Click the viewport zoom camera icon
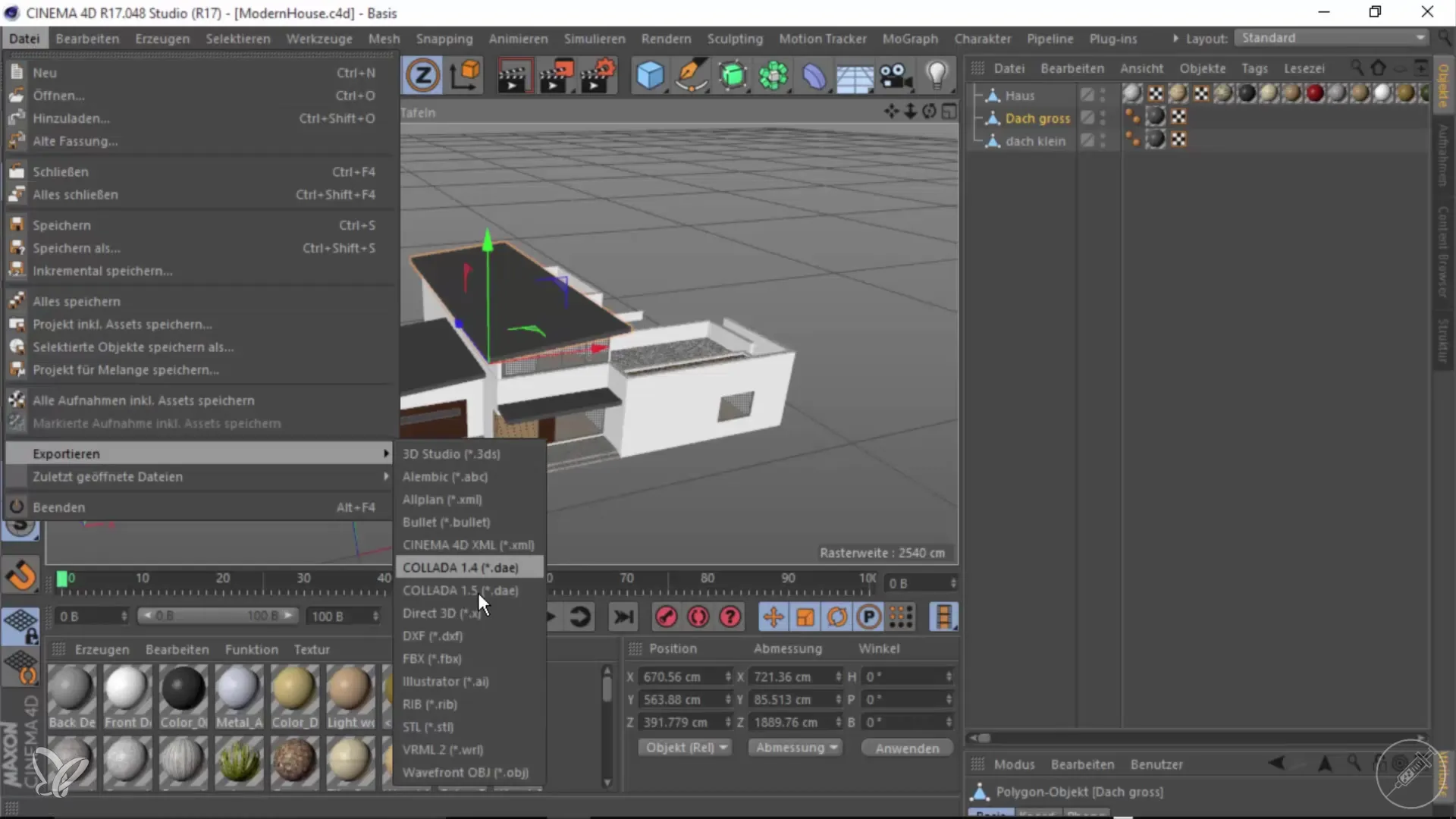This screenshot has height=819, width=1456. point(910,111)
